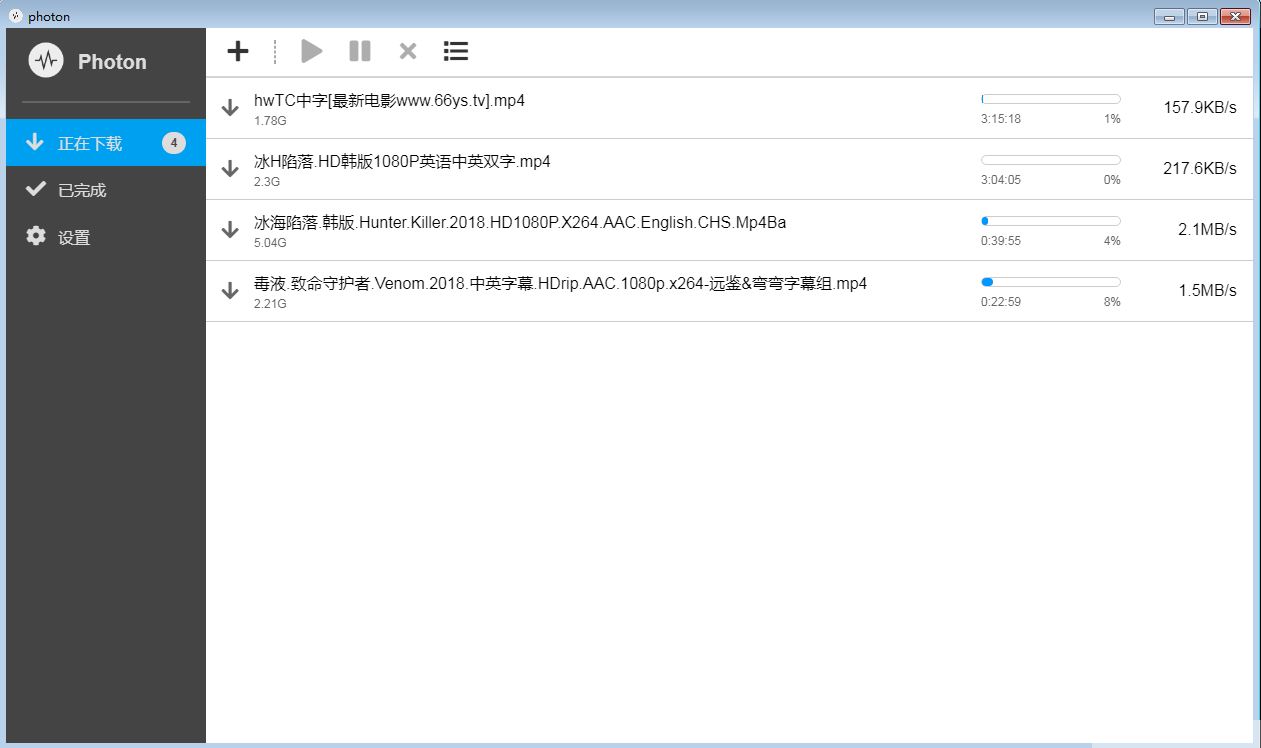Click the checkmark icon beside 已完成
Screen dimensions: 1261x748
[x=36, y=189]
